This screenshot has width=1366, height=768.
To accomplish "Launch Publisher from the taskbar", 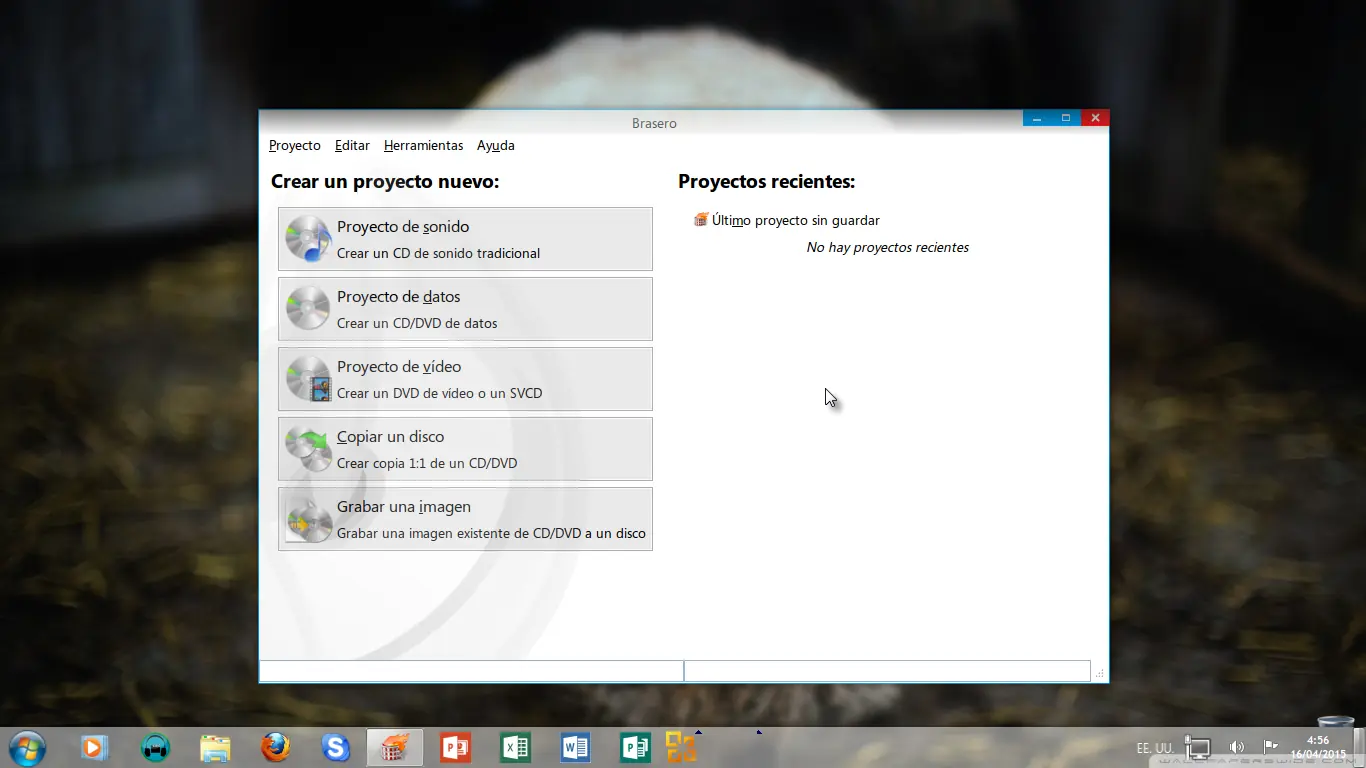I will (635, 747).
